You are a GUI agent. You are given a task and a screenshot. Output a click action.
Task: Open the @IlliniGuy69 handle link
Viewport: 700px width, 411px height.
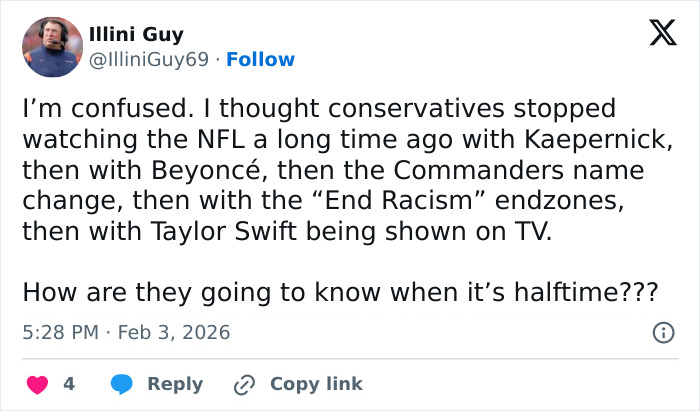pyautogui.click(x=150, y=60)
